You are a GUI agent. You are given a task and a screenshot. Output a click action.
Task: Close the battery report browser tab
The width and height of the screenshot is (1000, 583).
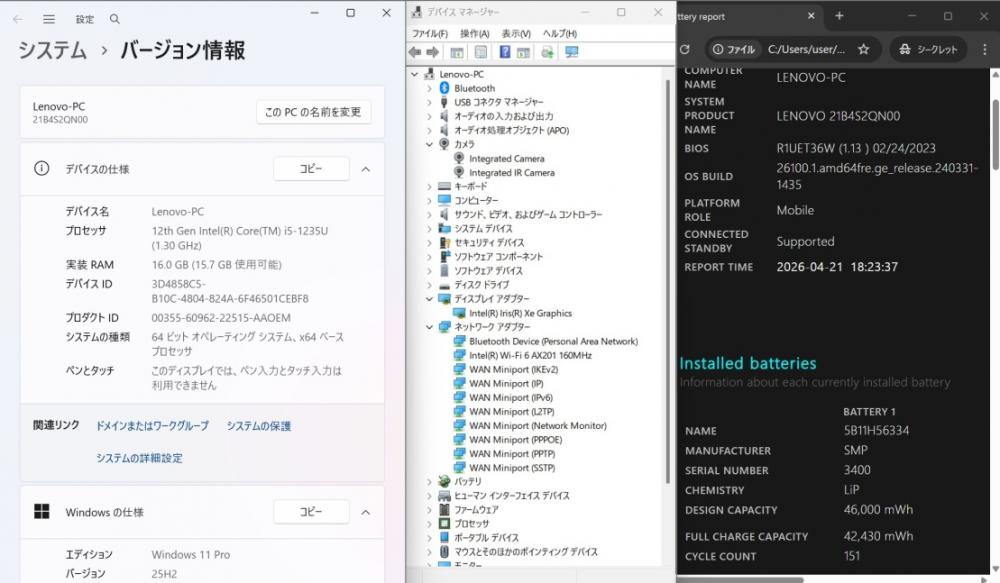click(x=811, y=16)
